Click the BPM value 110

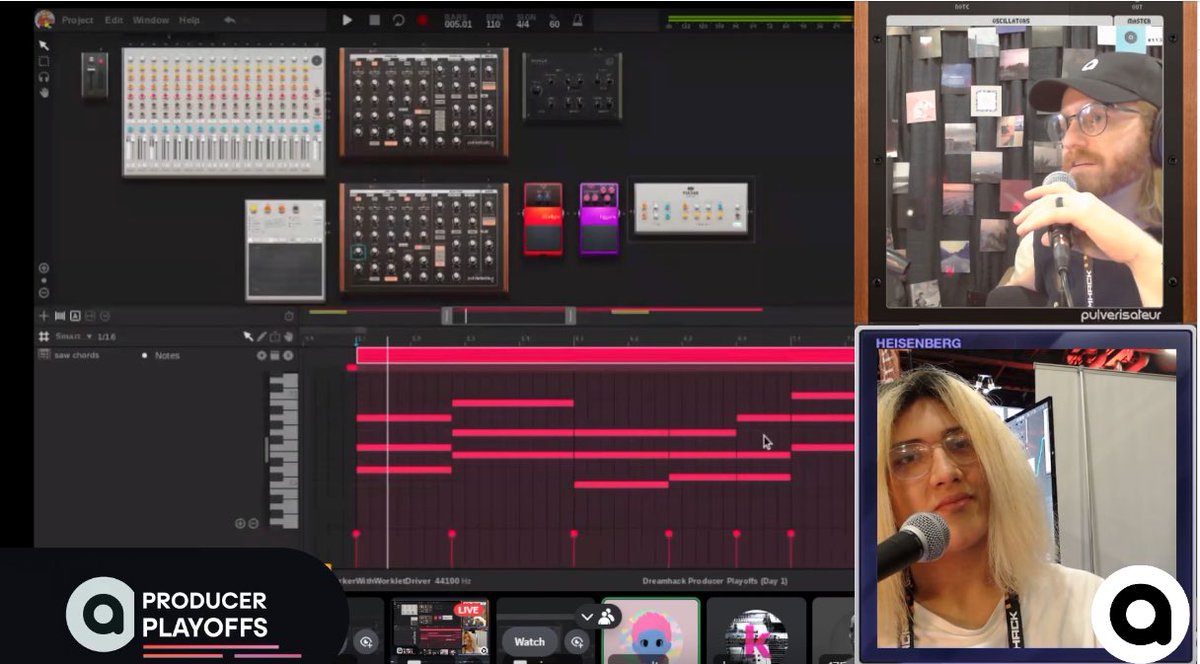point(493,24)
